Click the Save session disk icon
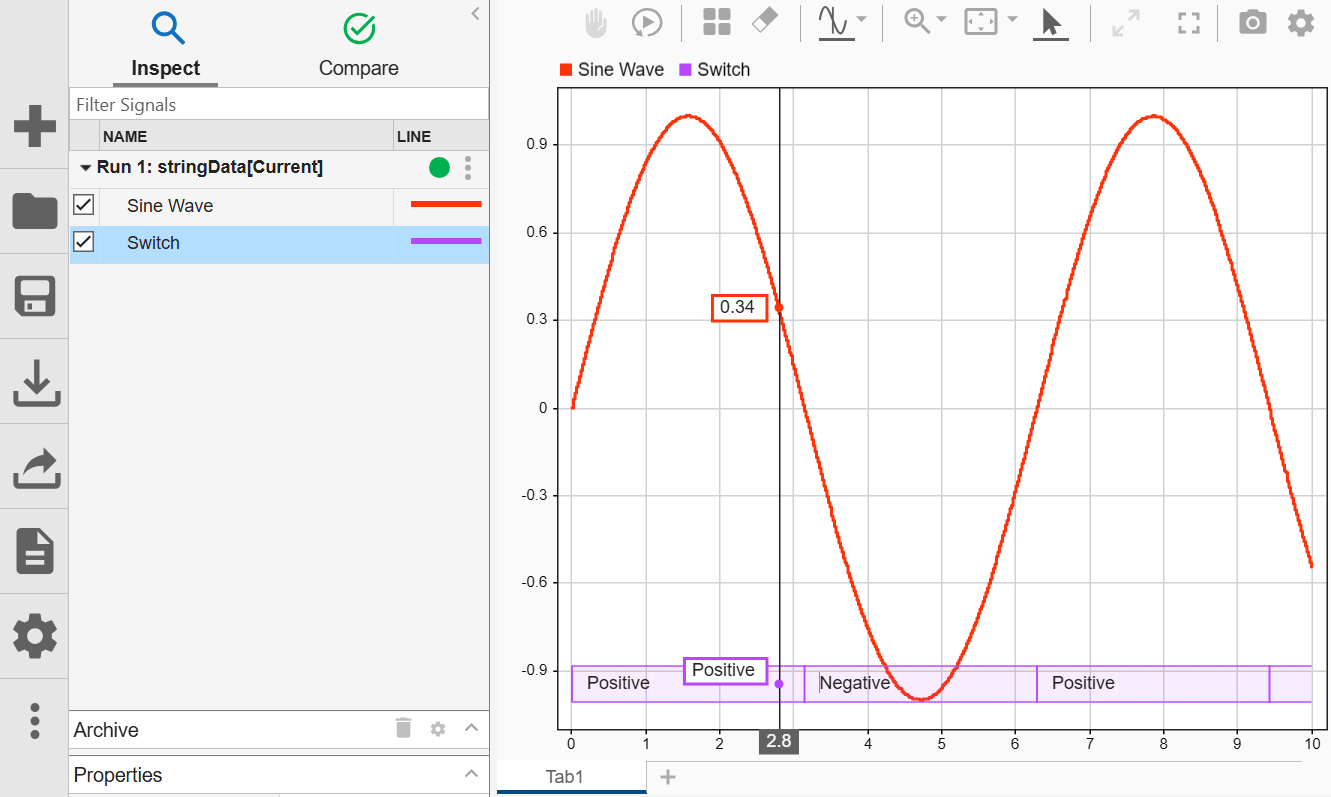Screen dimensions: 1331x797 click(x=34, y=296)
